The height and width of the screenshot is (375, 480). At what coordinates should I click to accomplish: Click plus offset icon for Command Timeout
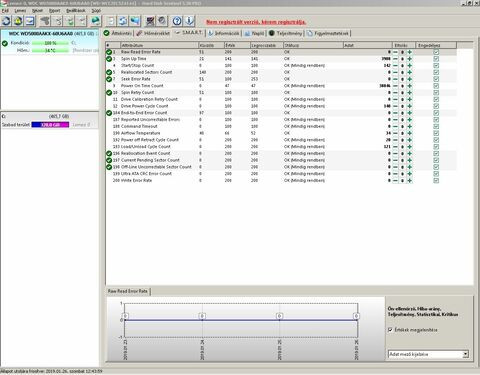[410, 126]
